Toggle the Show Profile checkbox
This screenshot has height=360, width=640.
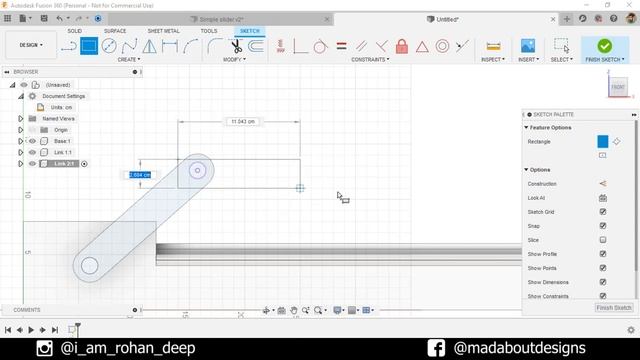(603, 254)
